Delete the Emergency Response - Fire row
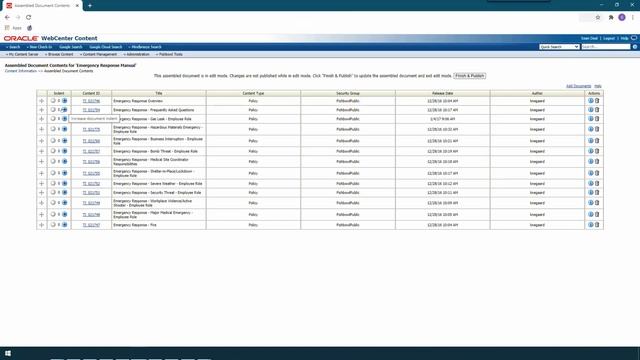This screenshot has height=360, width=640. (597, 225)
